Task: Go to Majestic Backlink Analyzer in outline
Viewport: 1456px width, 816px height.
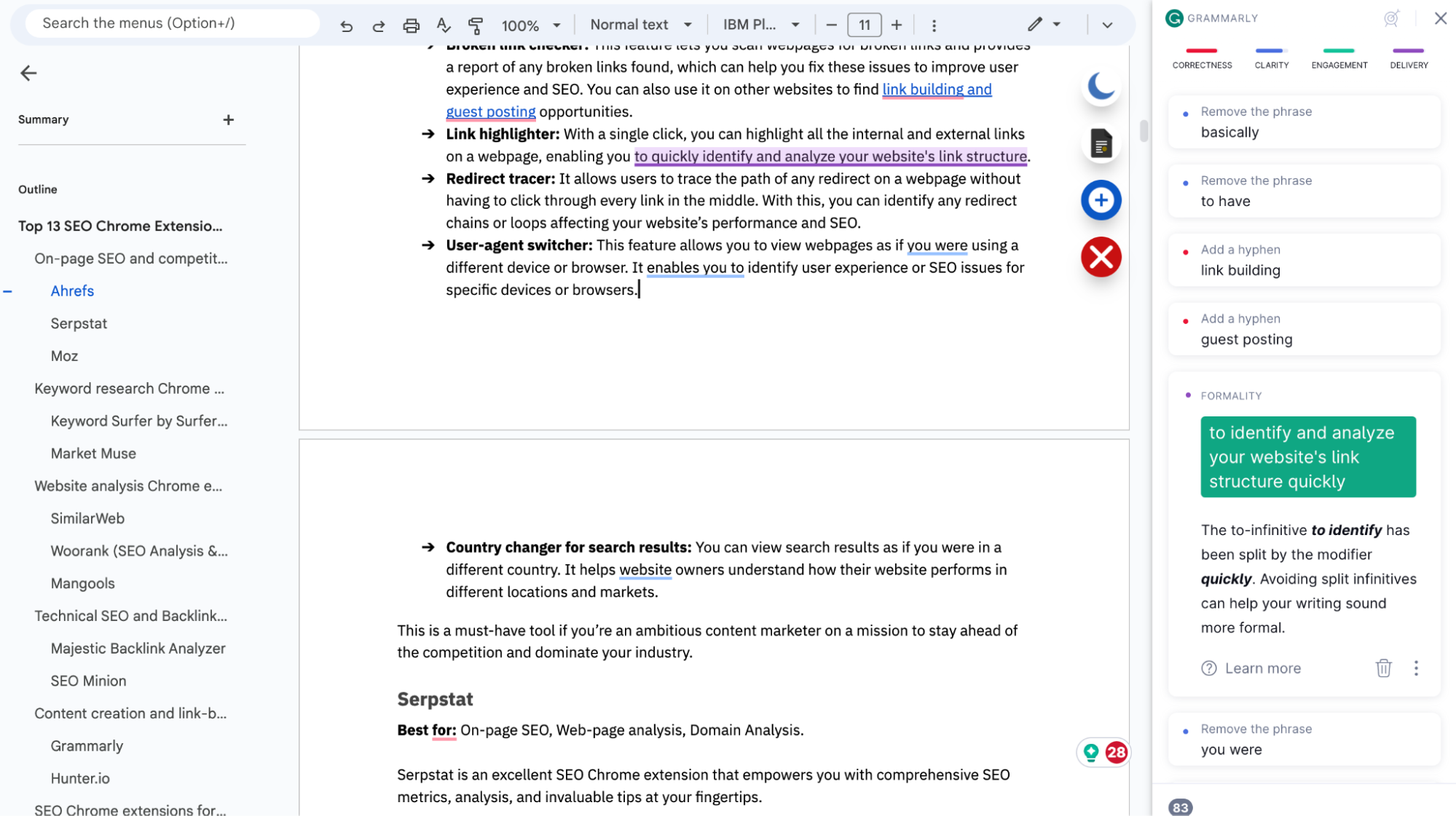Action: 138,649
